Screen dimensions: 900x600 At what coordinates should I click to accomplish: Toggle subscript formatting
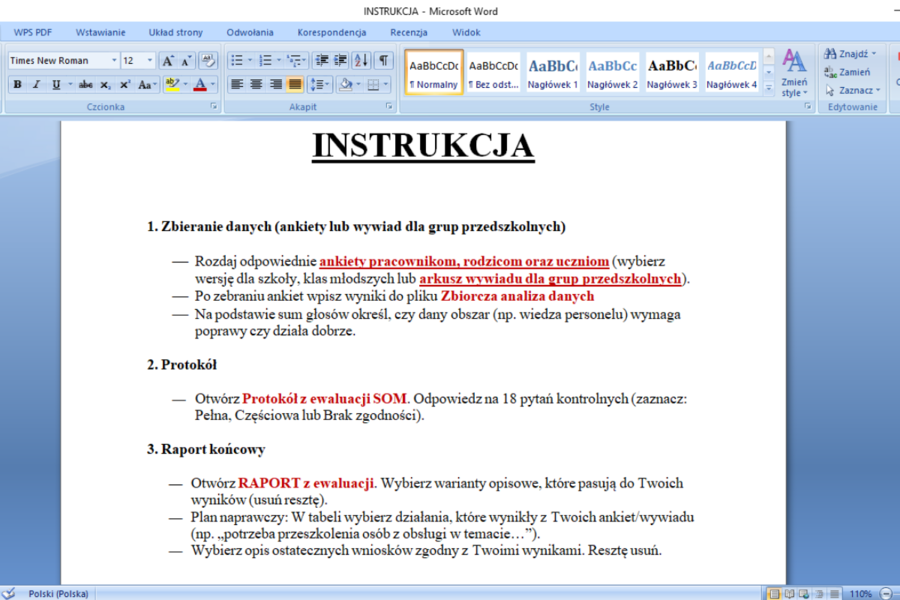pyautogui.click(x=105, y=84)
